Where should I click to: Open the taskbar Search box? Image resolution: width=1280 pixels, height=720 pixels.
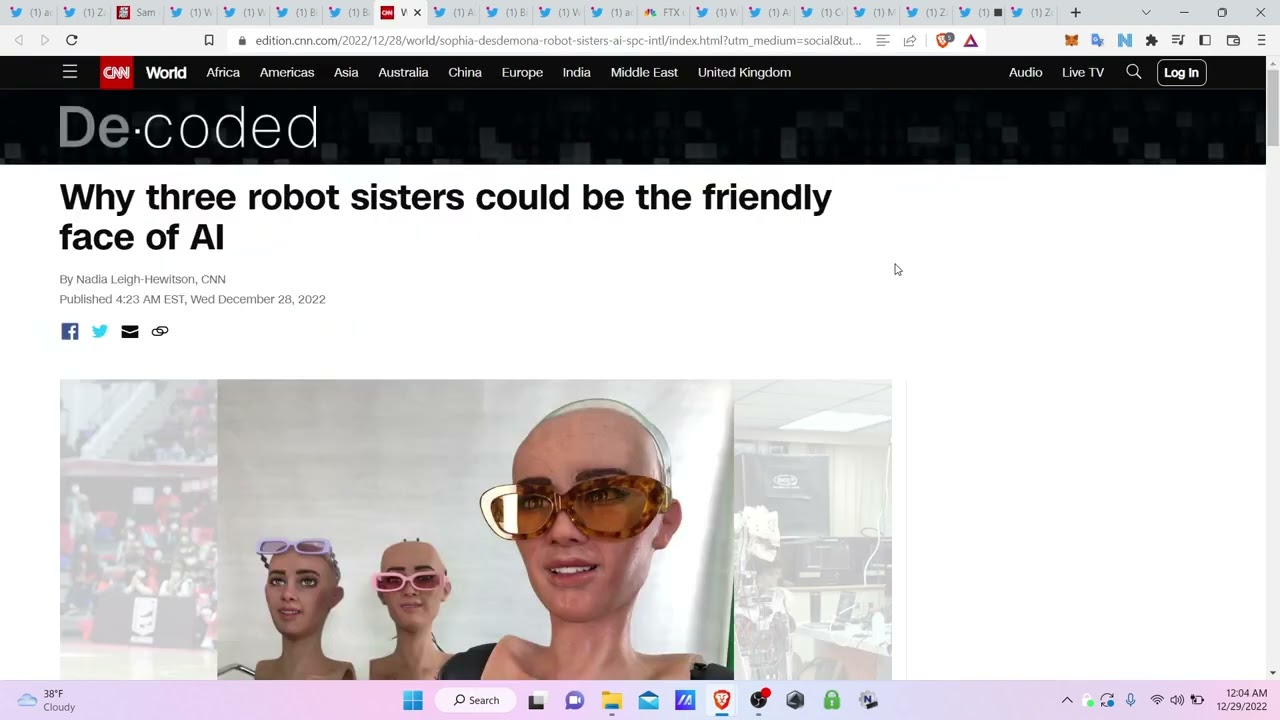point(476,700)
